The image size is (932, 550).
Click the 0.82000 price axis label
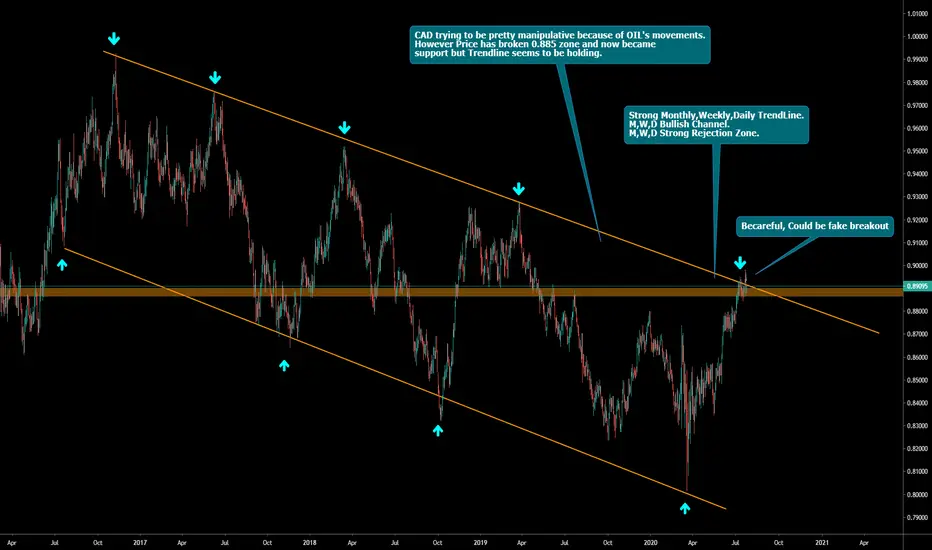[x=918, y=449]
